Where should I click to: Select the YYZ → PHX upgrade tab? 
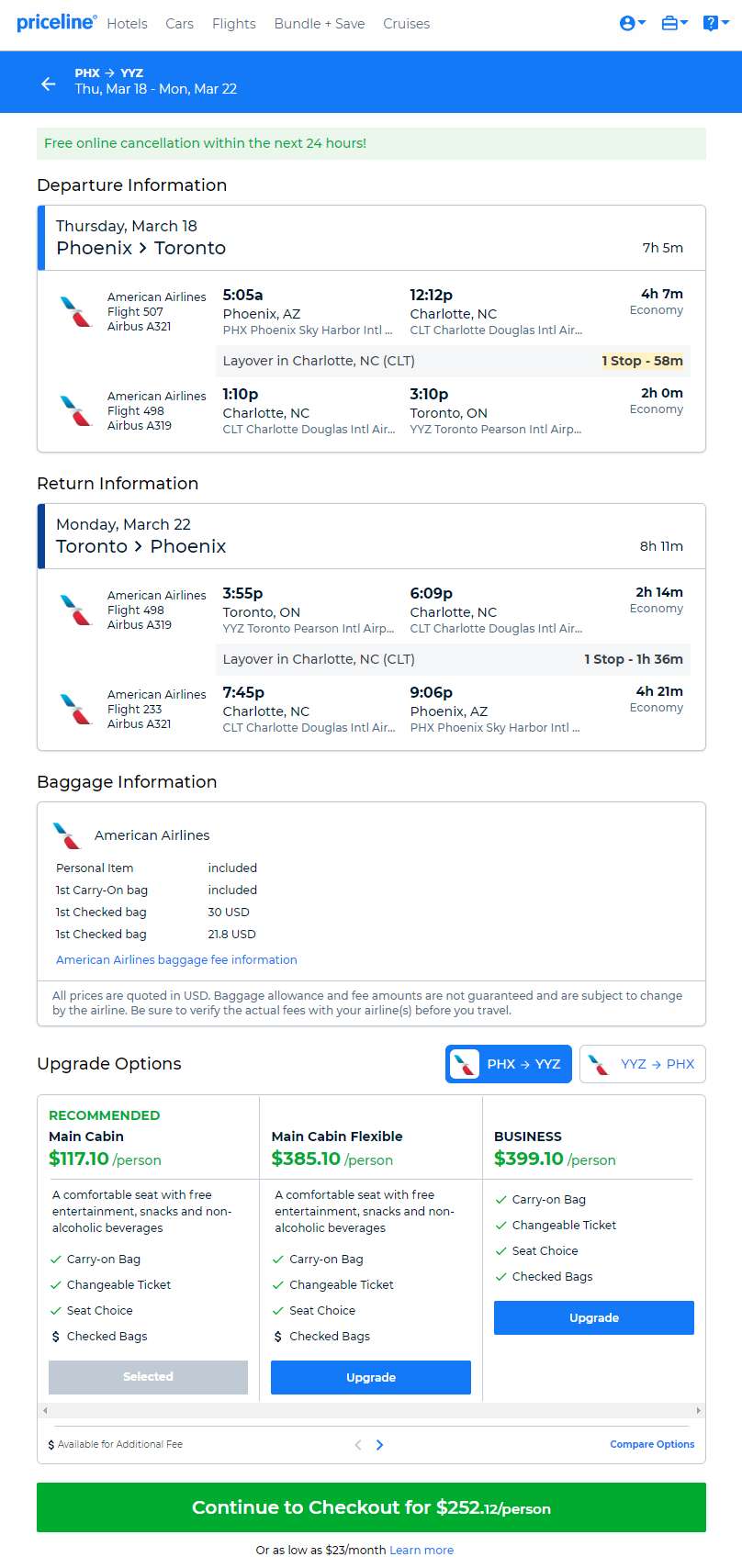643,1064
